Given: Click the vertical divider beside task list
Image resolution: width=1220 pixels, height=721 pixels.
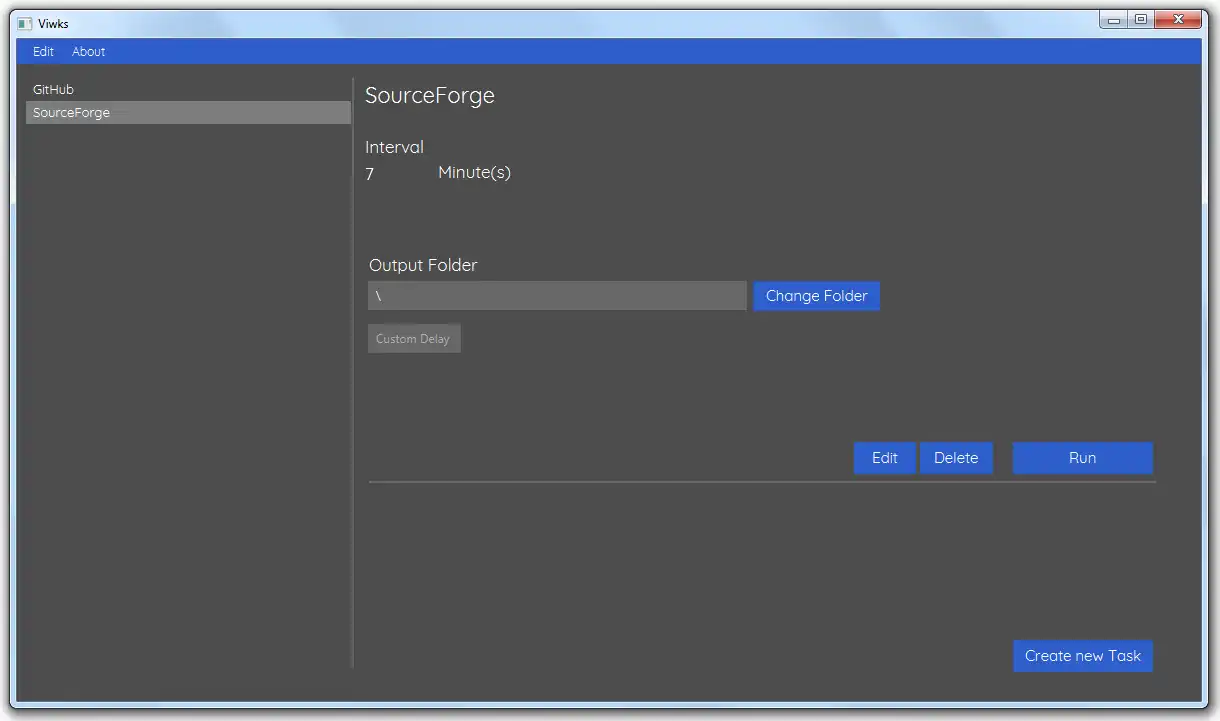Looking at the screenshot, I should pyautogui.click(x=353, y=372).
